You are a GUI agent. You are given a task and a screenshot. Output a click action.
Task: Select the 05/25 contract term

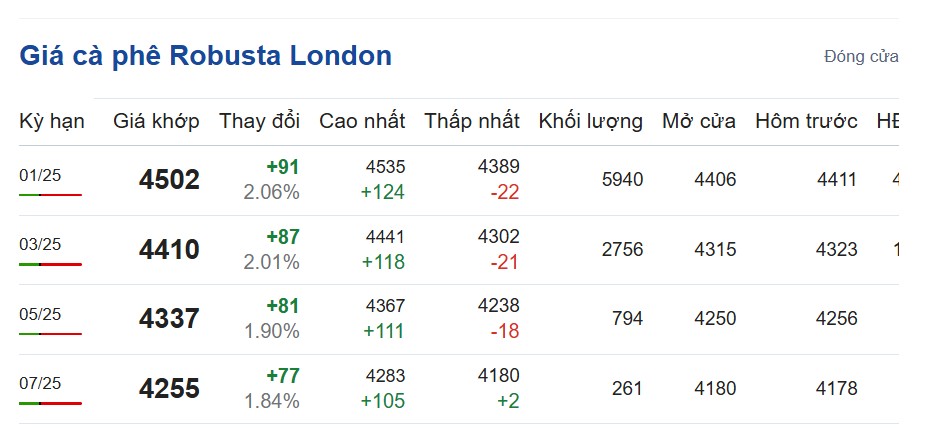[x=40, y=314]
